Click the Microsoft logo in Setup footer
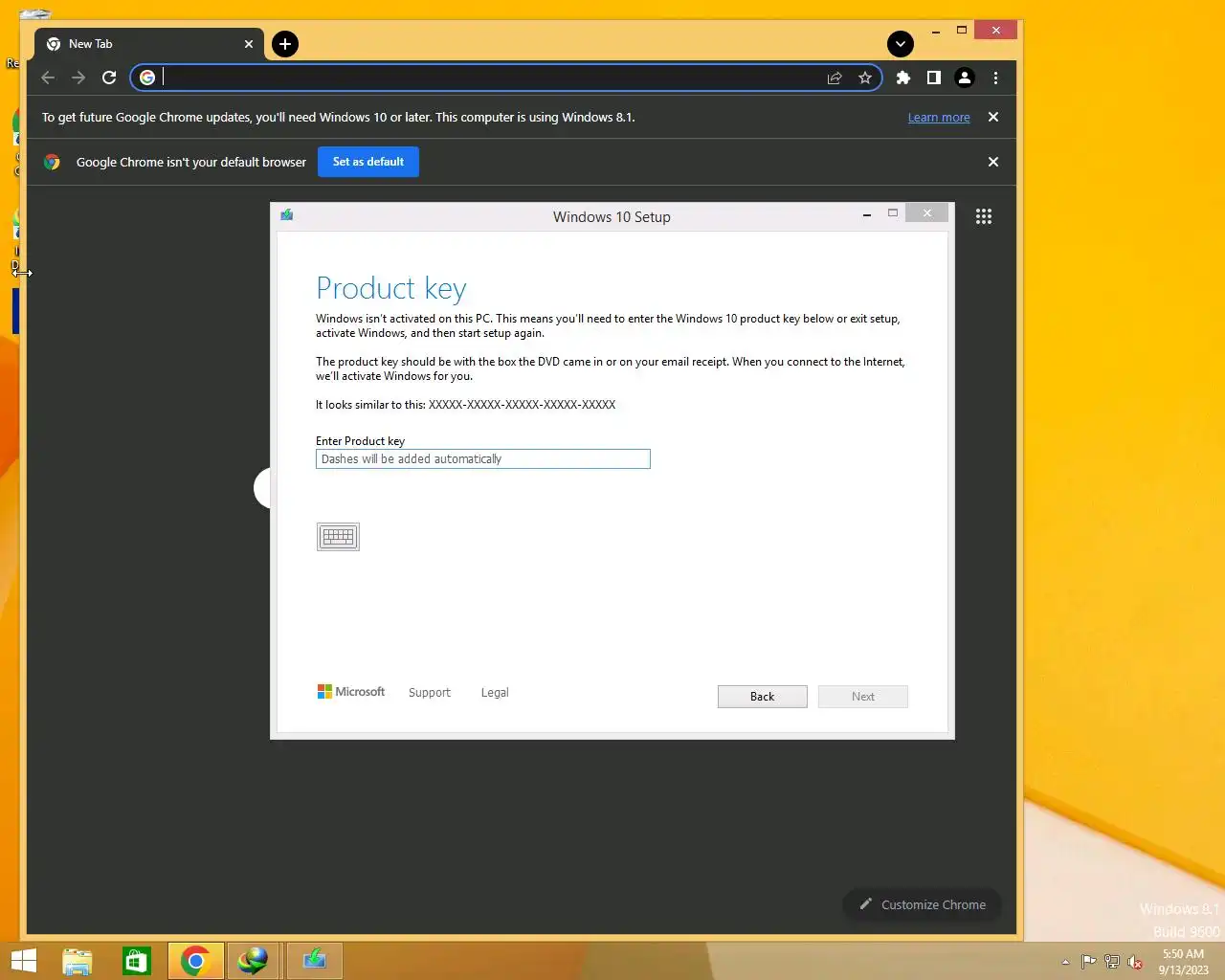Viewport: 1225px width, 980px height. tap(350, 692)
